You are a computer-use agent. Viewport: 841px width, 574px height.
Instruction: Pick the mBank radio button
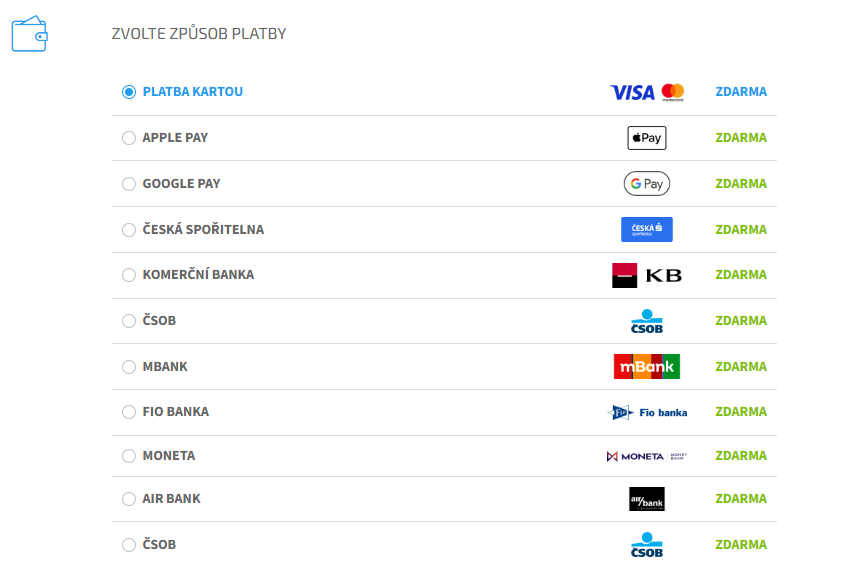pyautogui.click(x=129, y=367)
